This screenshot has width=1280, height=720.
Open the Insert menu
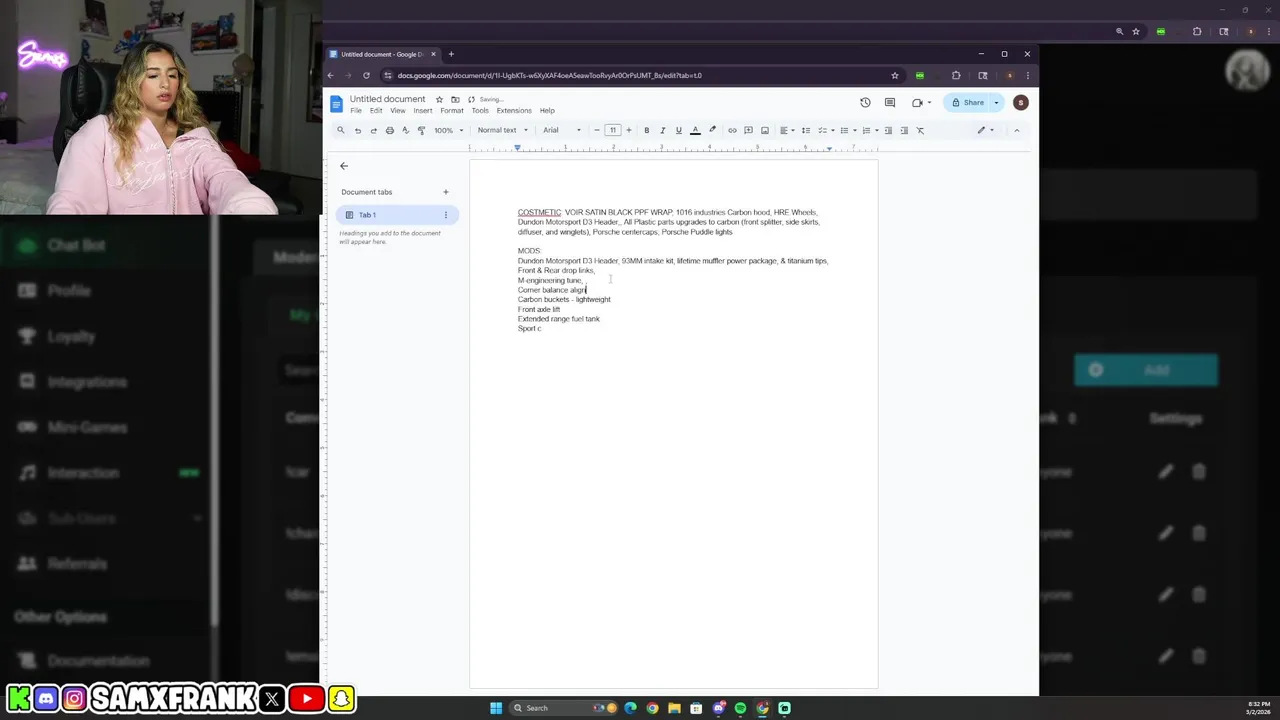click(x=423, y=111)
